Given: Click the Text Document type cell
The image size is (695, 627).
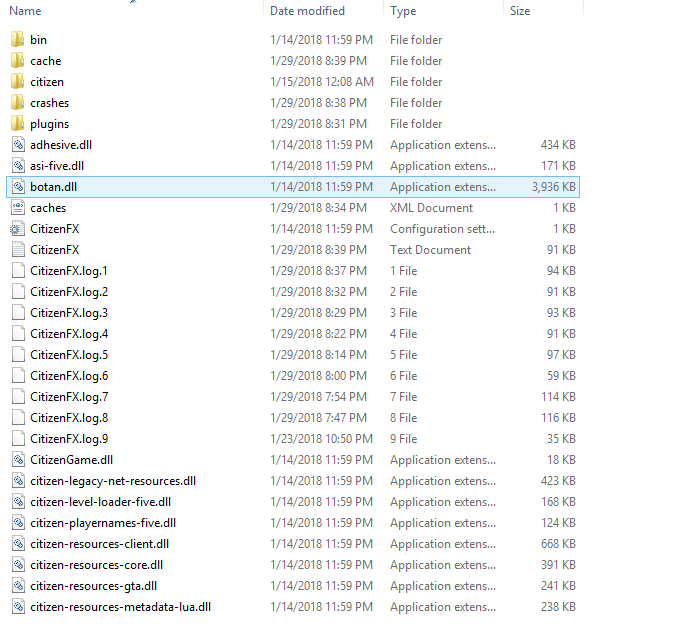Looking at the screenshot, I should click(430, 250).
